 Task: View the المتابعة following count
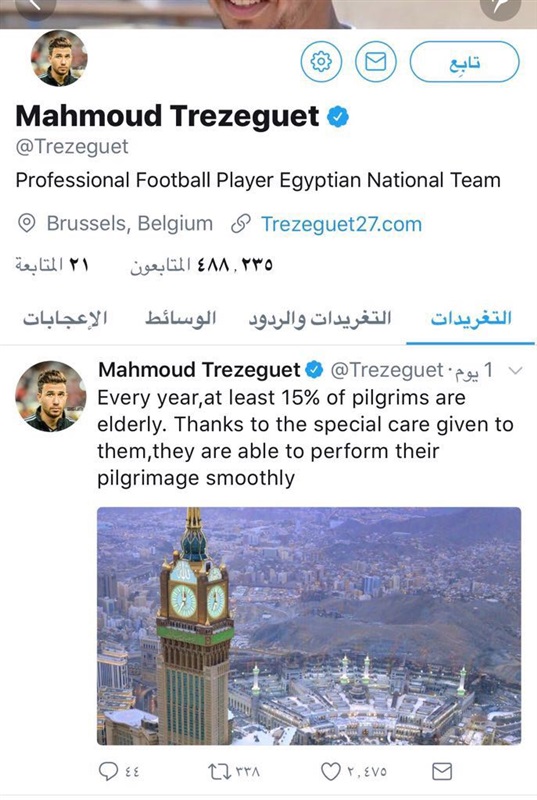click(x=52, y=265)
